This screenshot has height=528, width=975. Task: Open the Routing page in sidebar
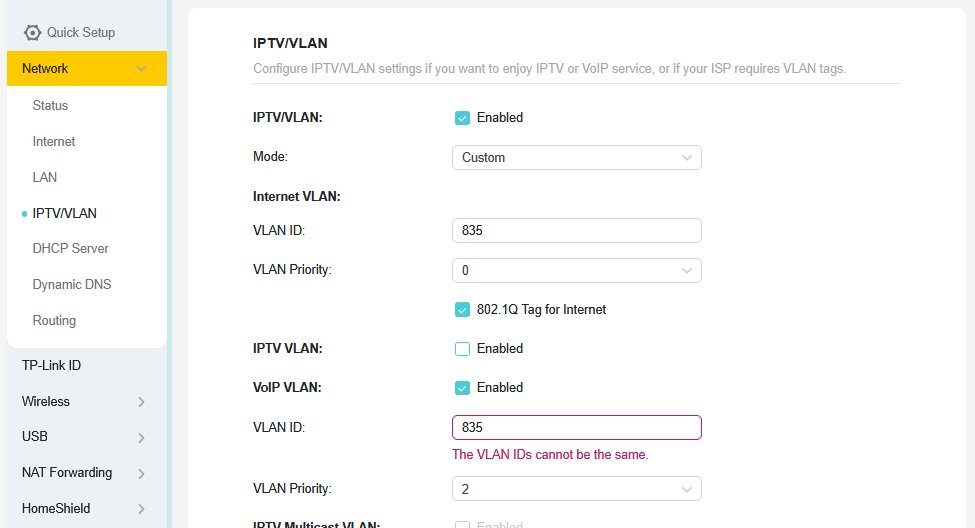pyautogui.click(x=54, y=321)
